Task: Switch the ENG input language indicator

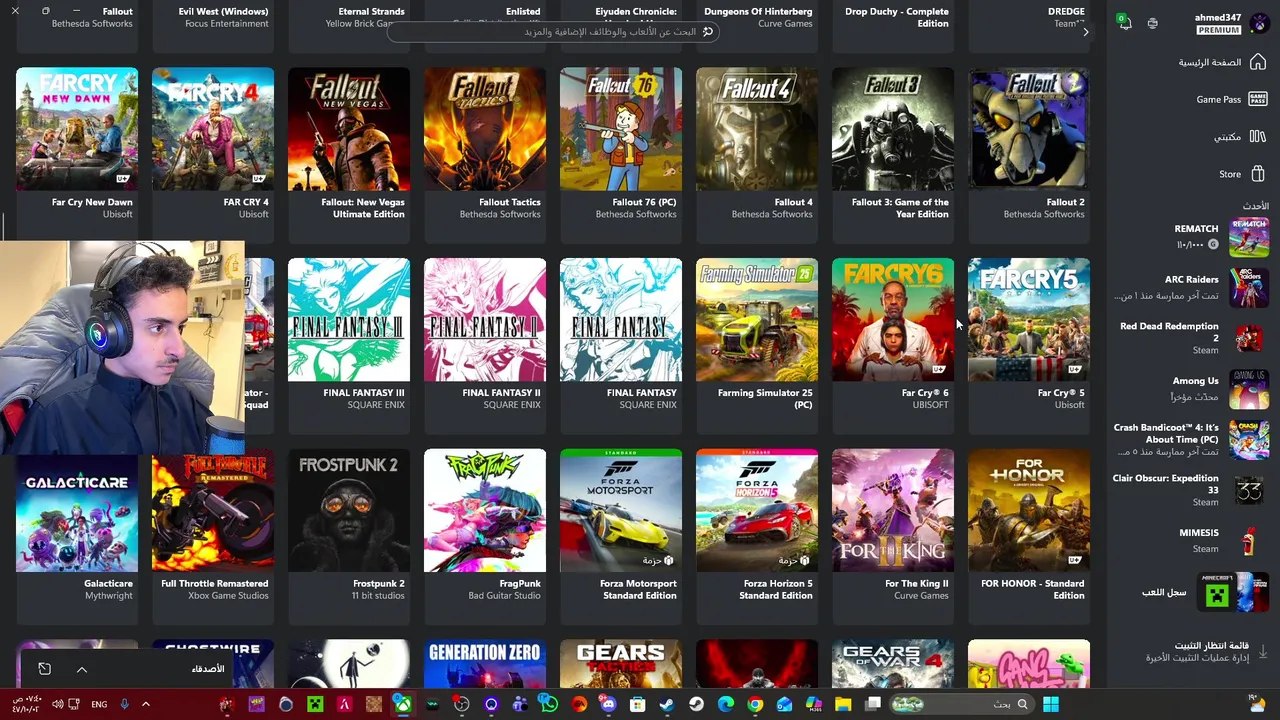Action: [99, 704]
